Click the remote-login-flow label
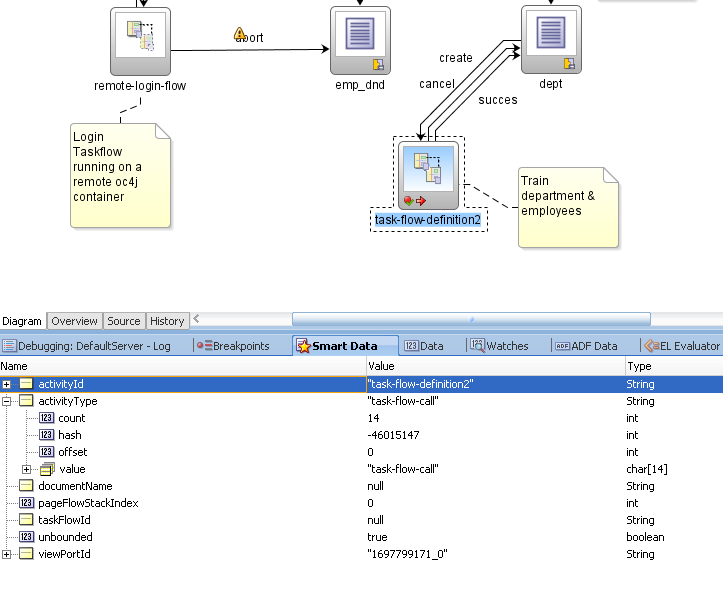723x601 pixels. [140, 86]
